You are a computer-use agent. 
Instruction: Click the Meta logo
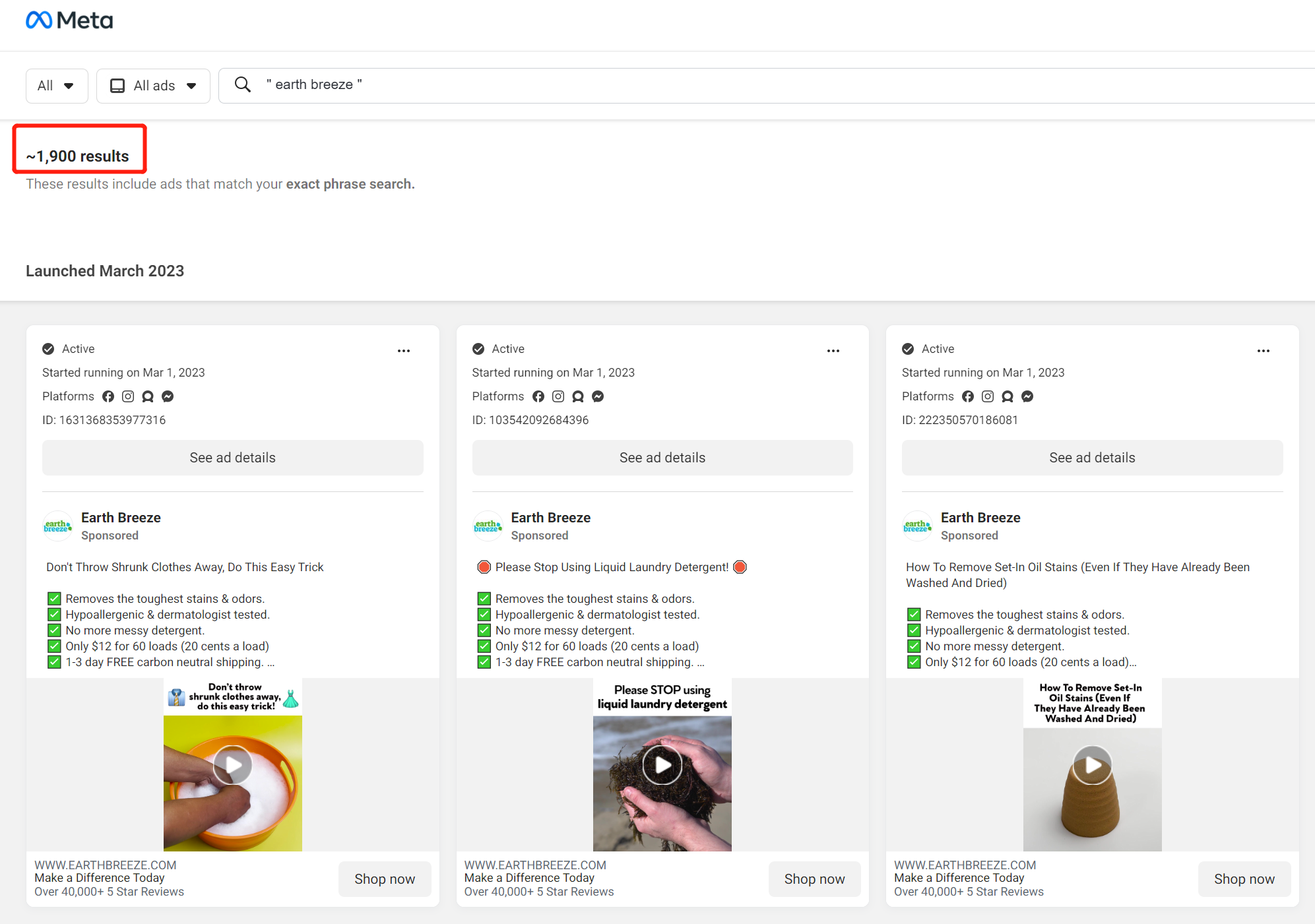(x=69, y=20)
